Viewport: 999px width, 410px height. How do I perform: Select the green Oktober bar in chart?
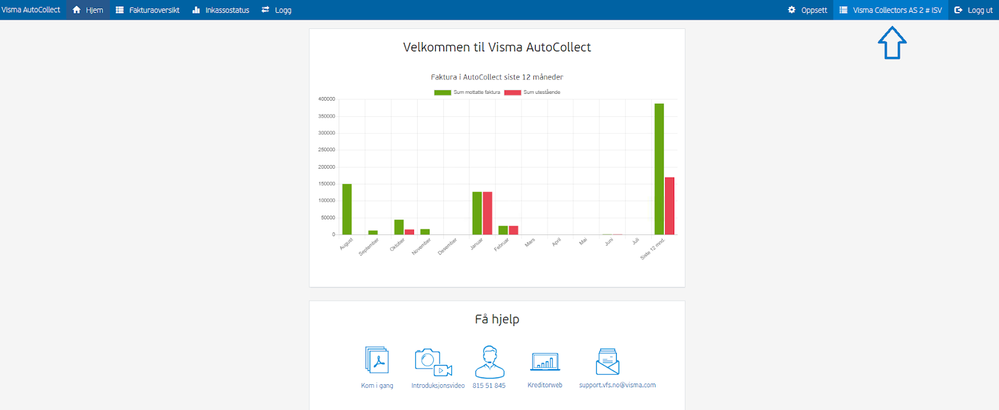pyautogui.click(x=399, y=227)
